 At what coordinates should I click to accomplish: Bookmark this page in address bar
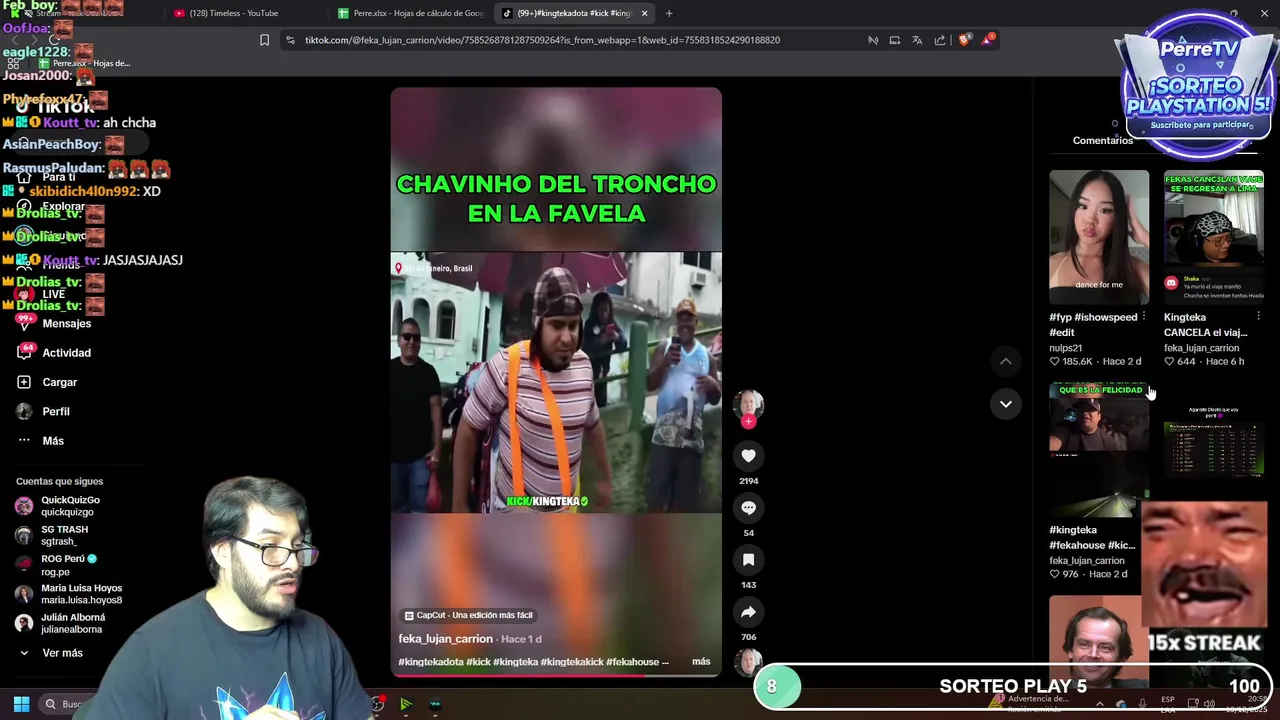[264, 40]
